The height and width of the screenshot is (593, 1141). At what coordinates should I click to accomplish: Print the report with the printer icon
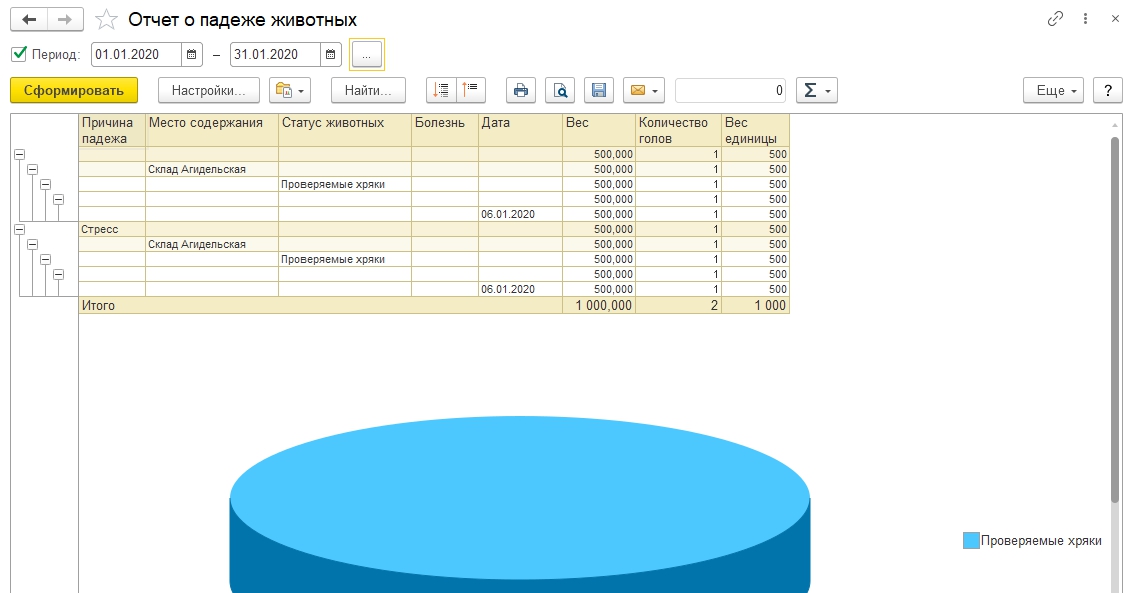click(521, 90)
